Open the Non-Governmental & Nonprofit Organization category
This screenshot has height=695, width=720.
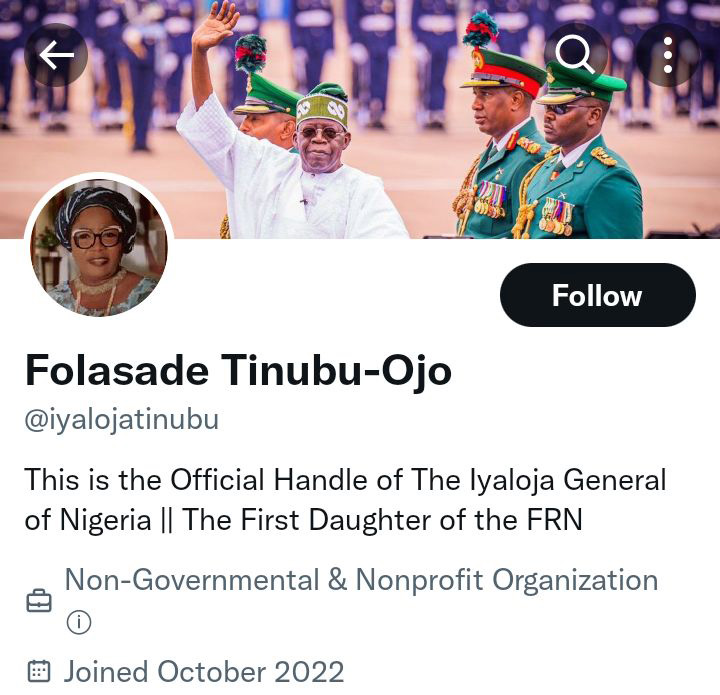coord(361,580)
